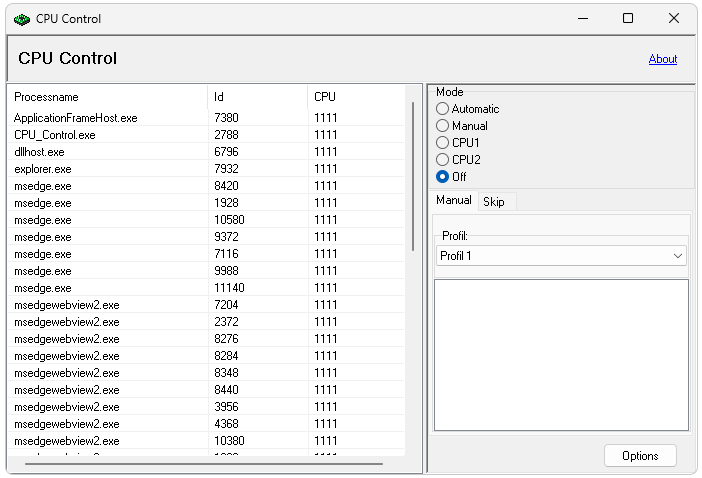Choose the Manual mode option
Screen dimensions: 702x478
coord(443,126)
